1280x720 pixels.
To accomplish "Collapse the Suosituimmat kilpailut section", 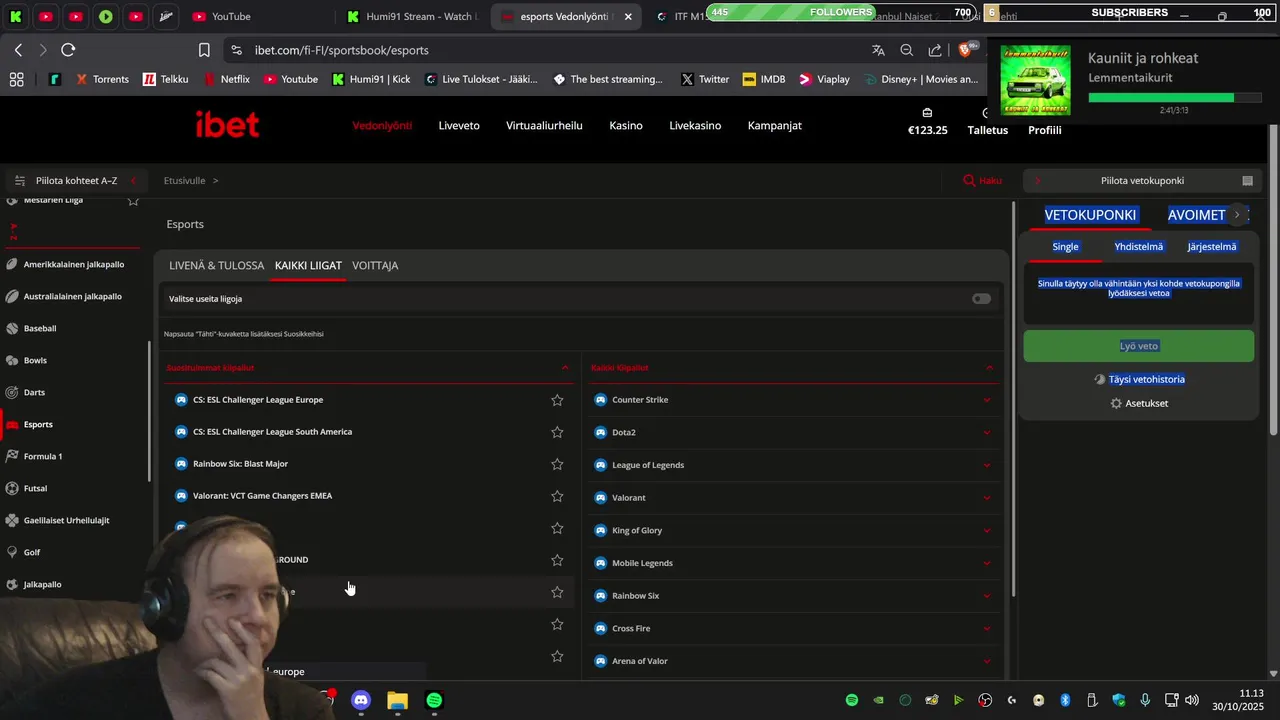I will 565,368.
